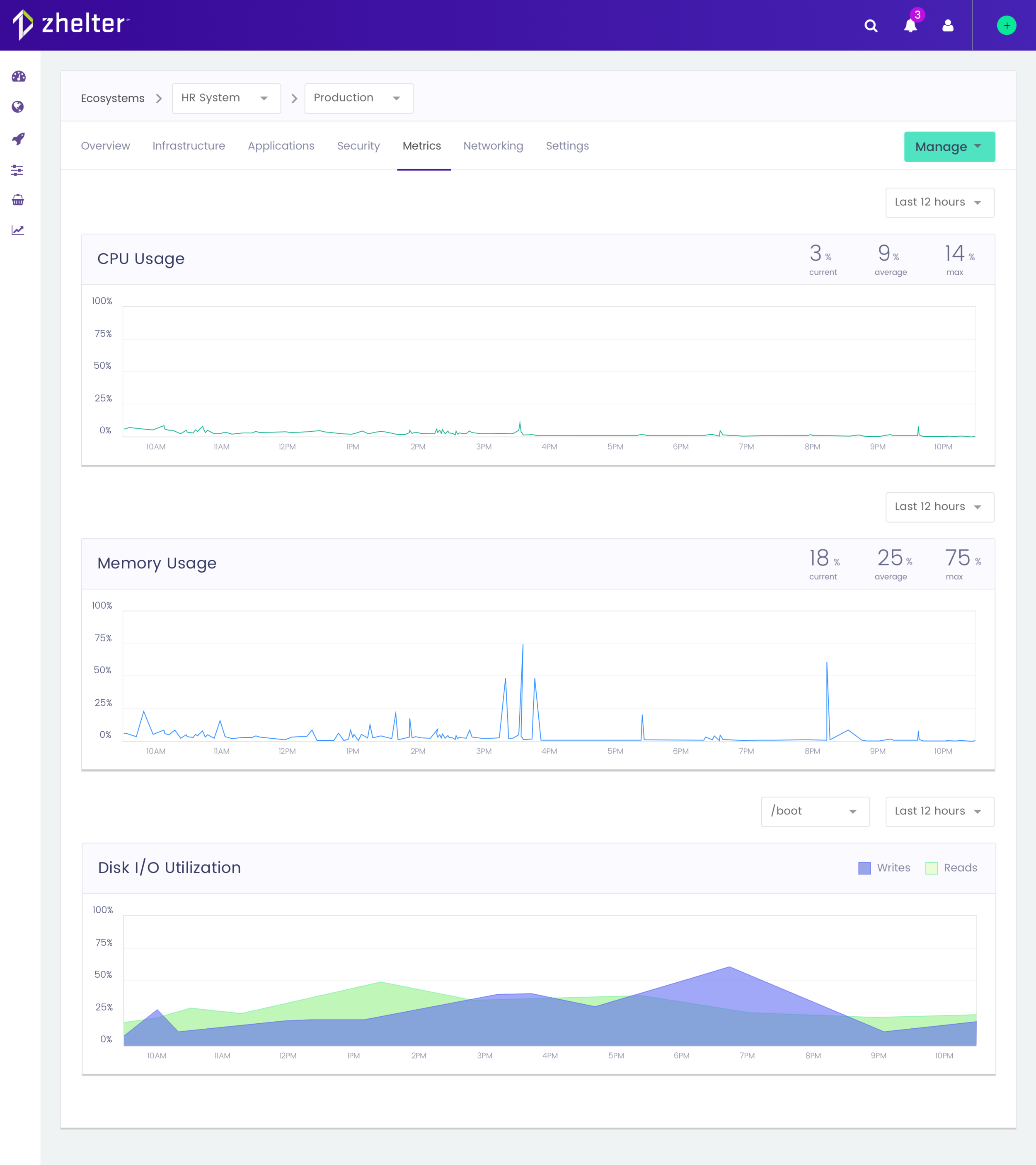
Task: Open the rocket launch sidebar icon
Action: [x=18, y=138]
